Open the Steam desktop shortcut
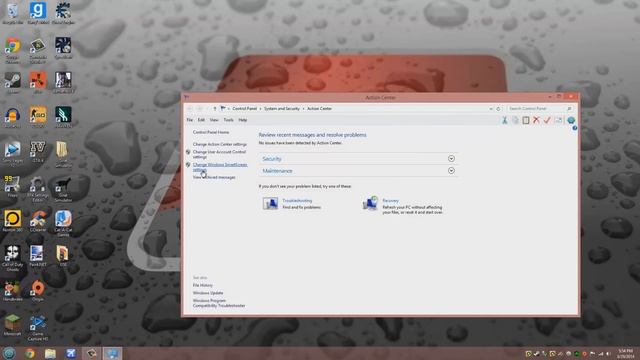This screenshot has height=360, width=640. coord(13,83)
